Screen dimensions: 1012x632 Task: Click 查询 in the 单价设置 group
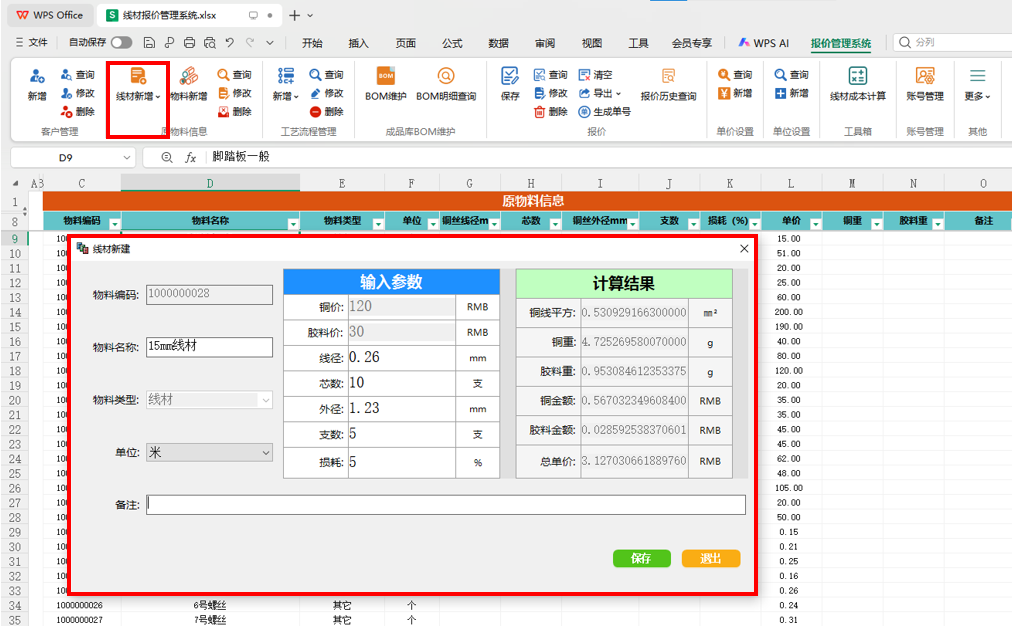coord(735,75)
